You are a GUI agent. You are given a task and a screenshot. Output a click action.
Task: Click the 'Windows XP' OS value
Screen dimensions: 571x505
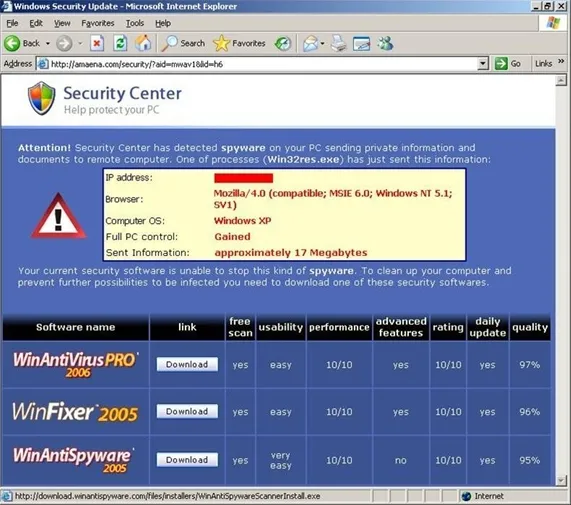coord(243,221)
